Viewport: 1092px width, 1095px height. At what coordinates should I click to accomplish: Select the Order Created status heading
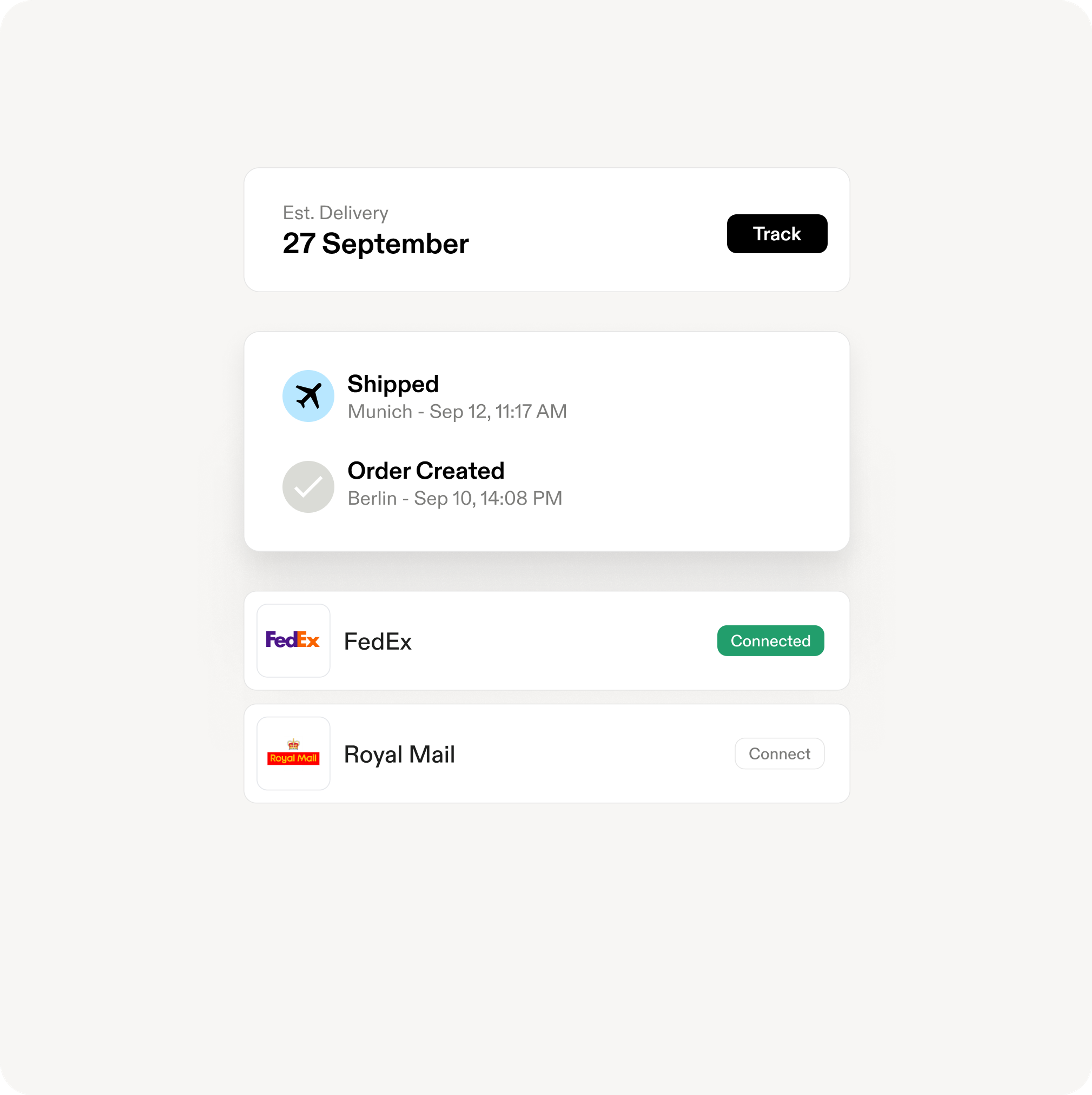coord(426,470)
